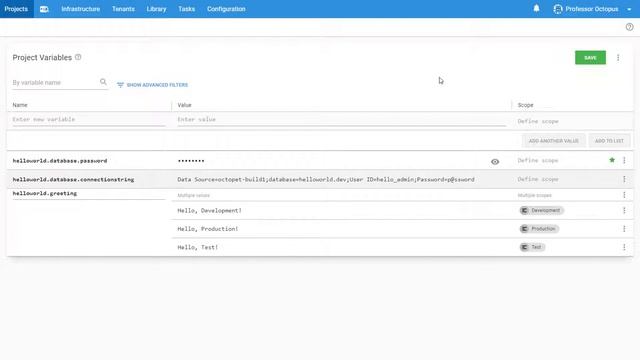Open the Tenants menu

(123, 9)
